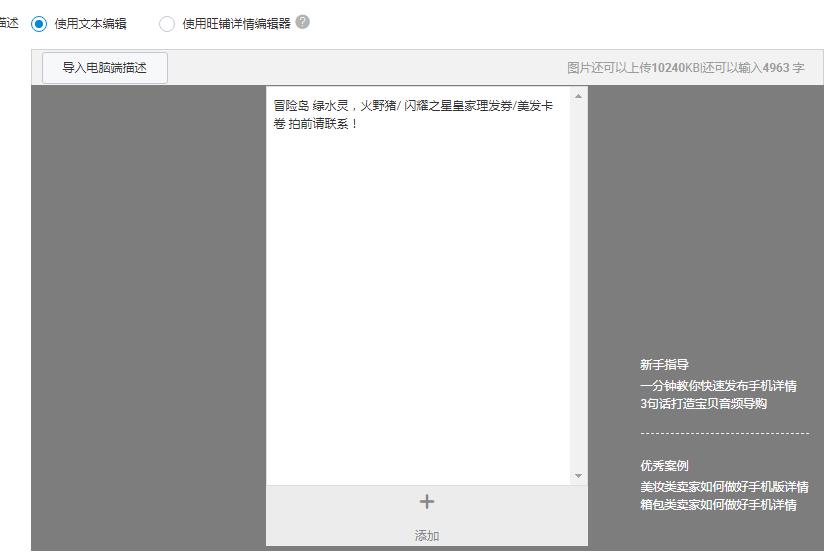This screenshot has width=834, height=559.
Task: Click the text 冒险岛 绿水灵 in description
Action: coord(311,106)
